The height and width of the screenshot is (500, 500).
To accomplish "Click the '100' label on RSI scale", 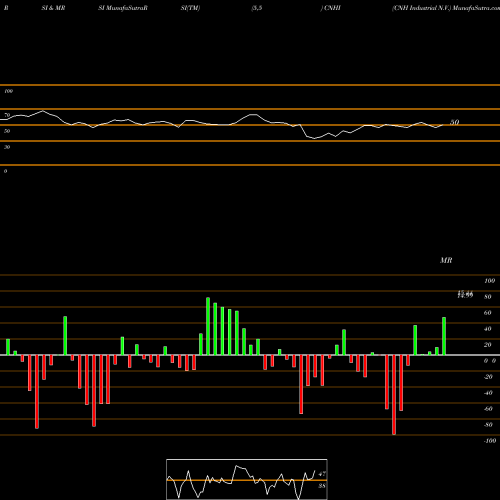I will [8, 91].
